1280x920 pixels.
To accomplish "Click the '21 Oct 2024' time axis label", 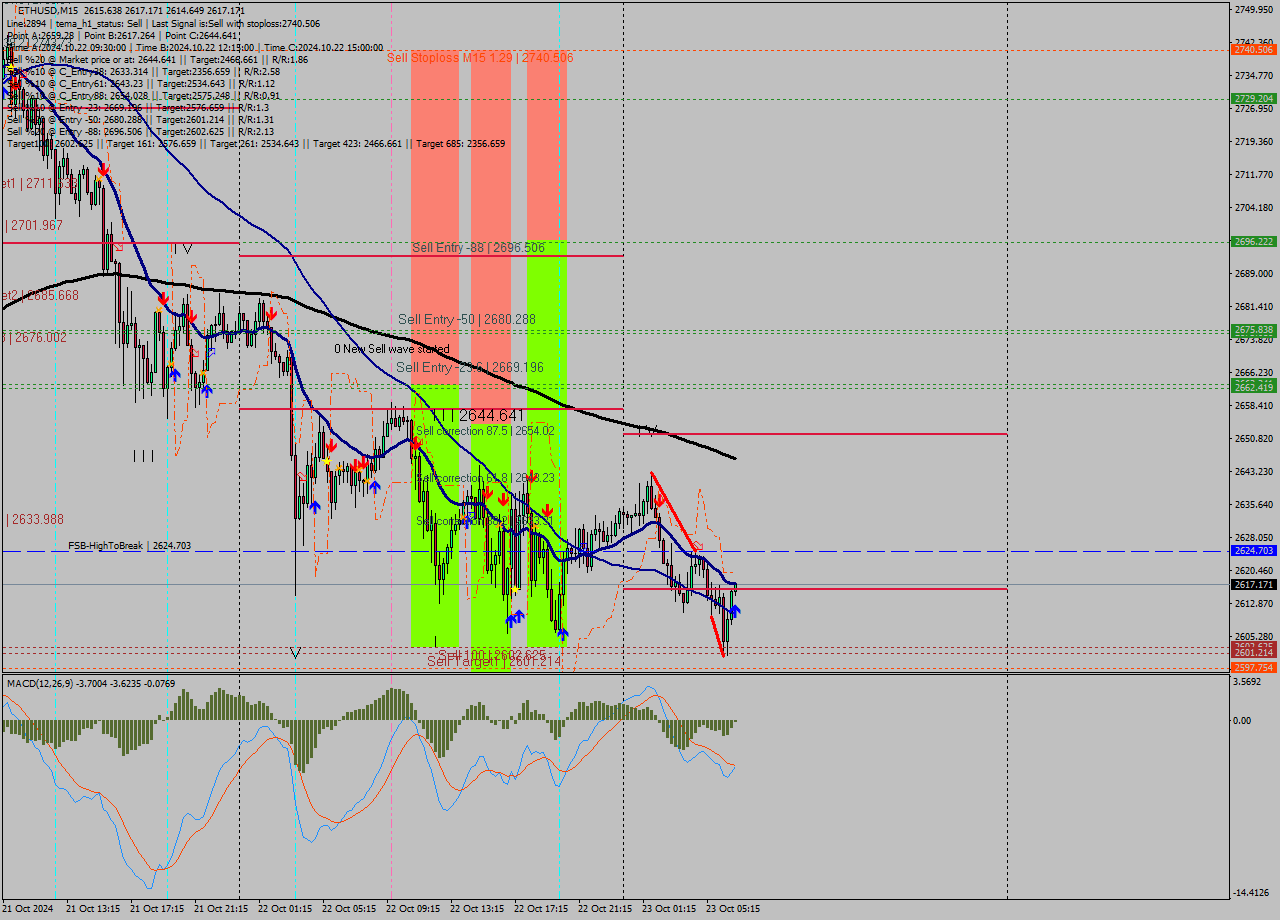I will (x=29, y=909).
